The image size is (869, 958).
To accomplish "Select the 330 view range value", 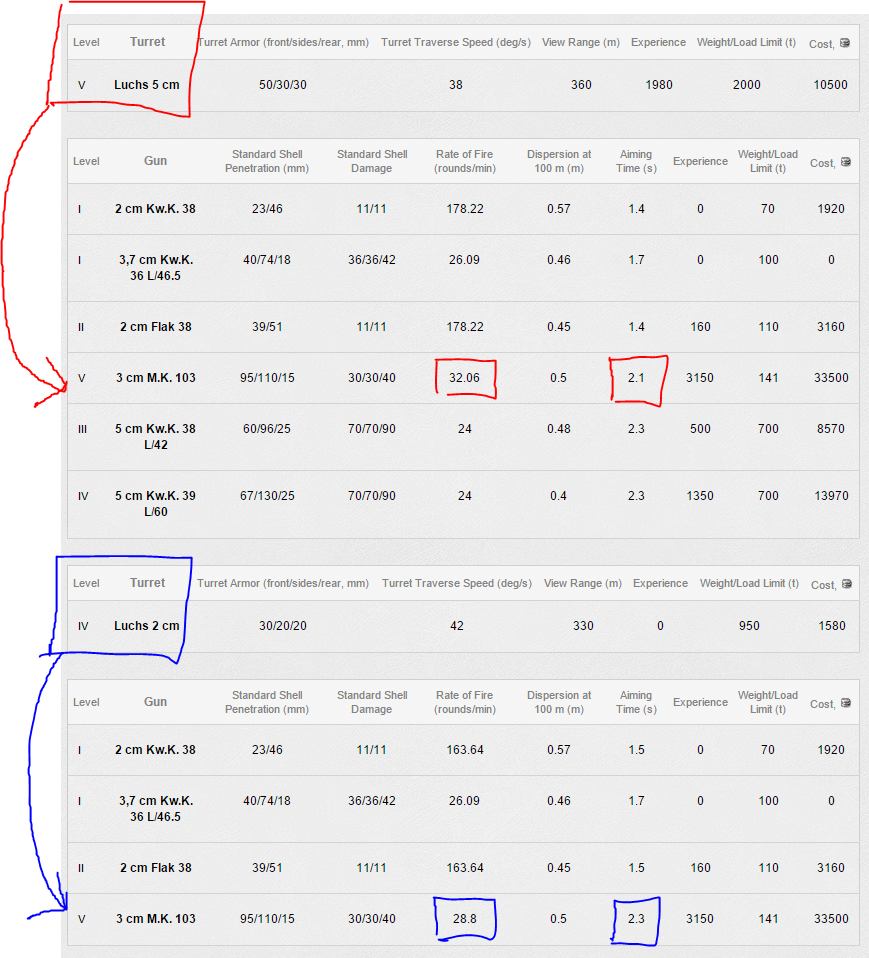I will click(582, 626).
